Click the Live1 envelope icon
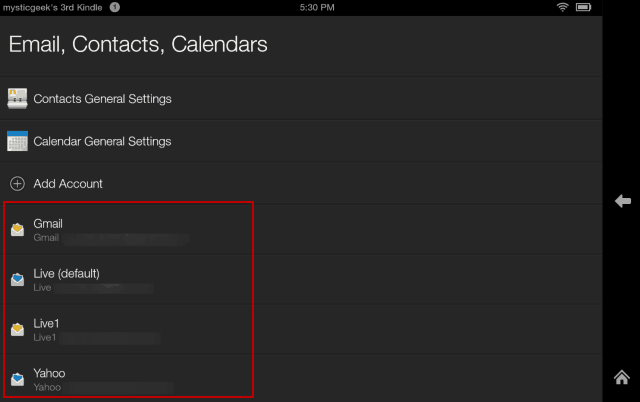Viewport: 640px width, 402px height. [x=17, y=329]
